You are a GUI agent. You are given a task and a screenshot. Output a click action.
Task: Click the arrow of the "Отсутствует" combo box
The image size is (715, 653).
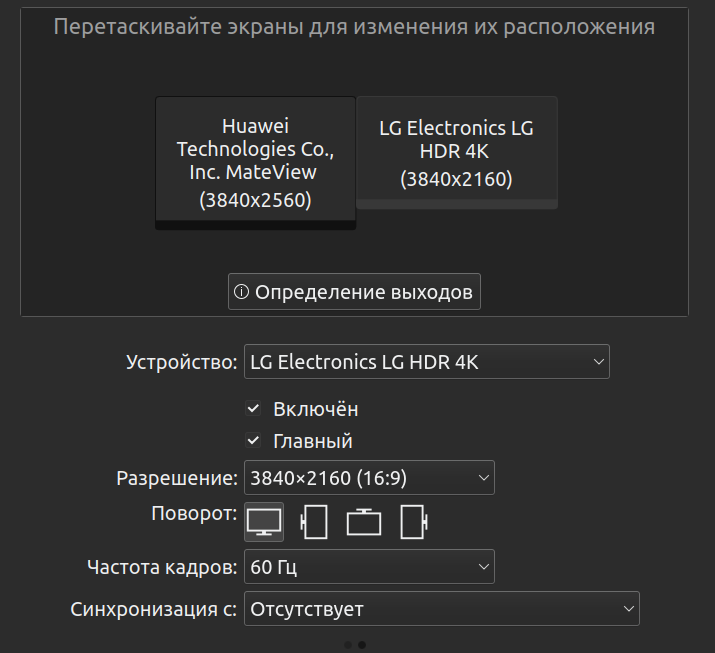point(628,608)
